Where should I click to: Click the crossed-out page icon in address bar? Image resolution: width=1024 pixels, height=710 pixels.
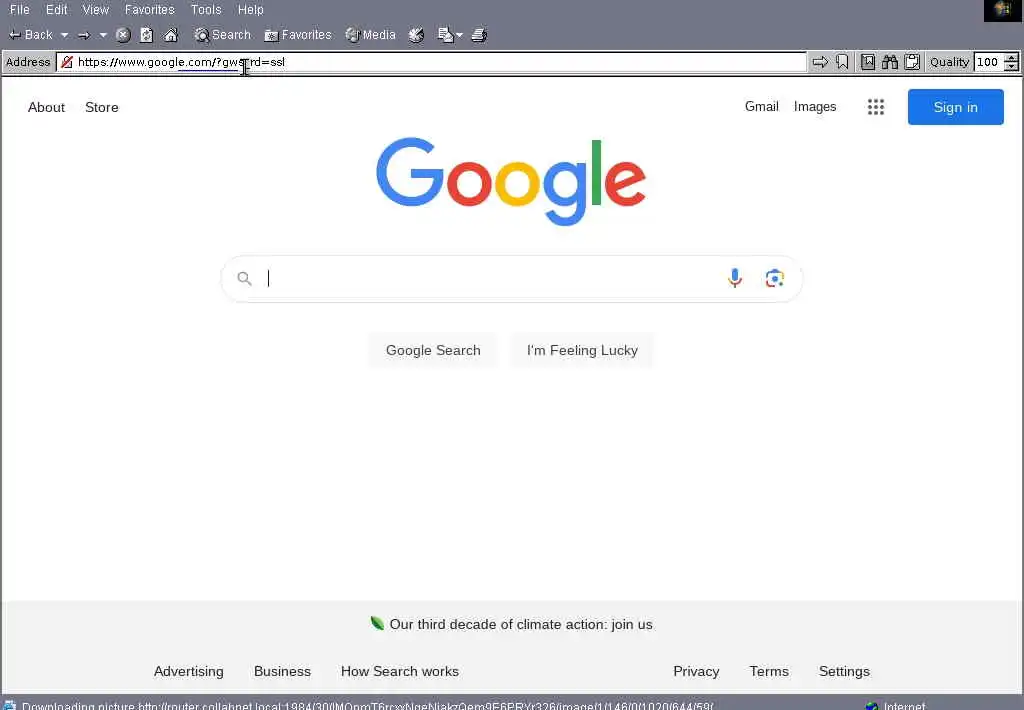pos(67,62)
